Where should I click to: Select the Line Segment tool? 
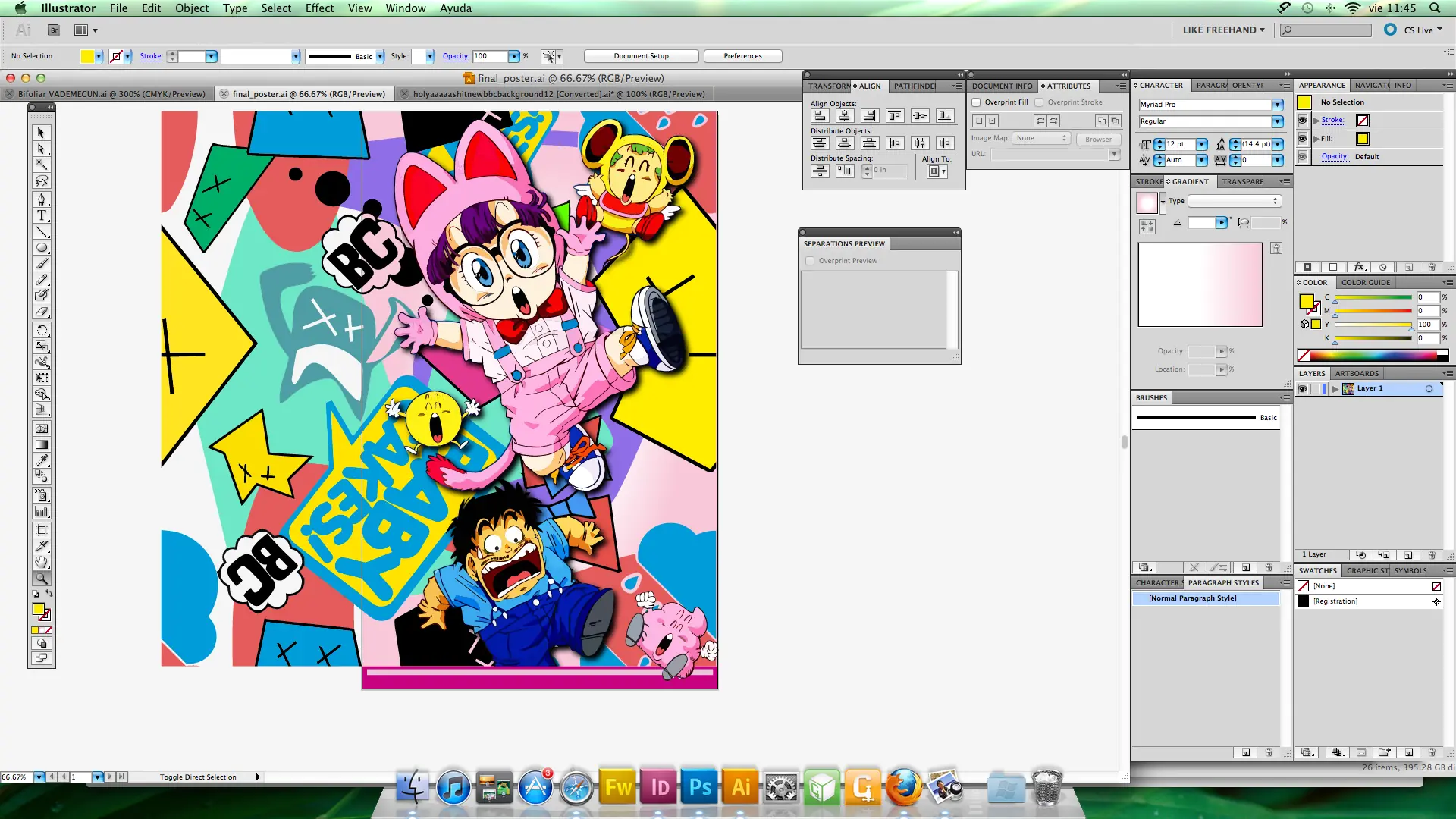tap(42, 231)
